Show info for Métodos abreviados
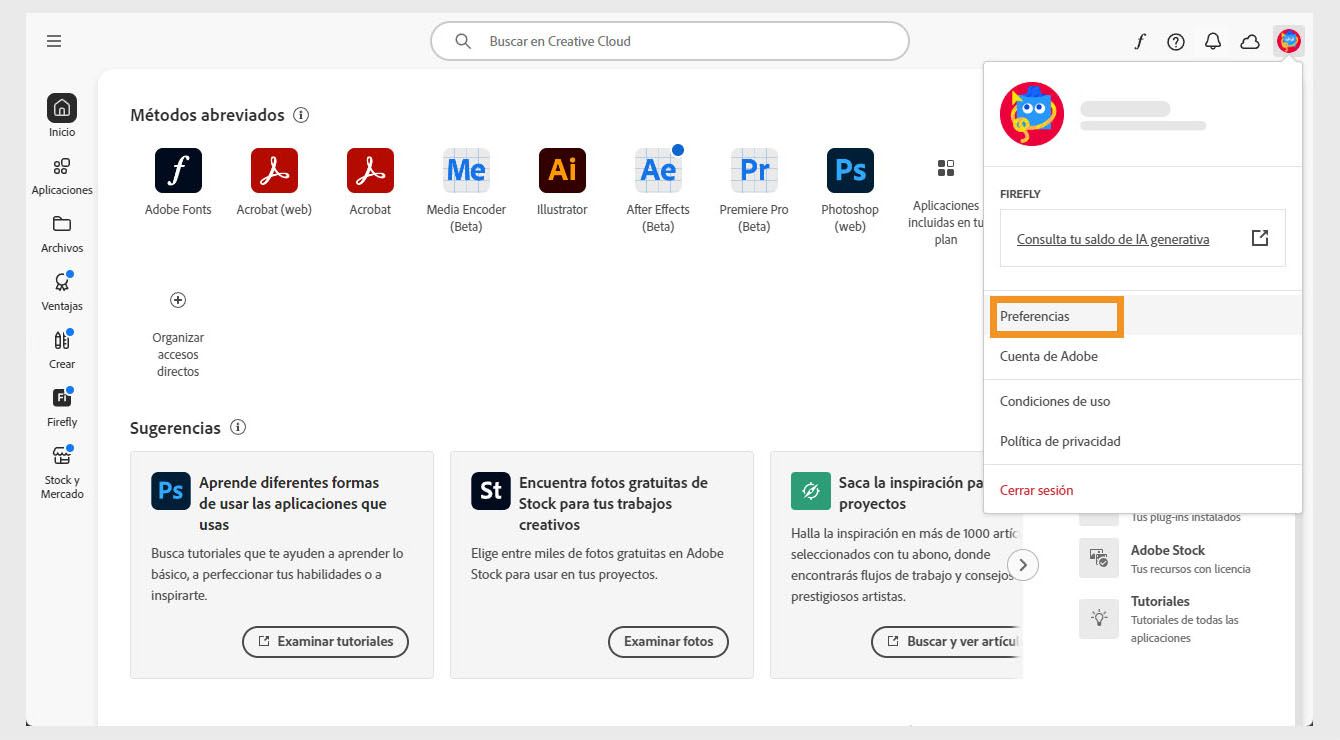The height and width of the screenshot is (740, 1340). [301, 115]
